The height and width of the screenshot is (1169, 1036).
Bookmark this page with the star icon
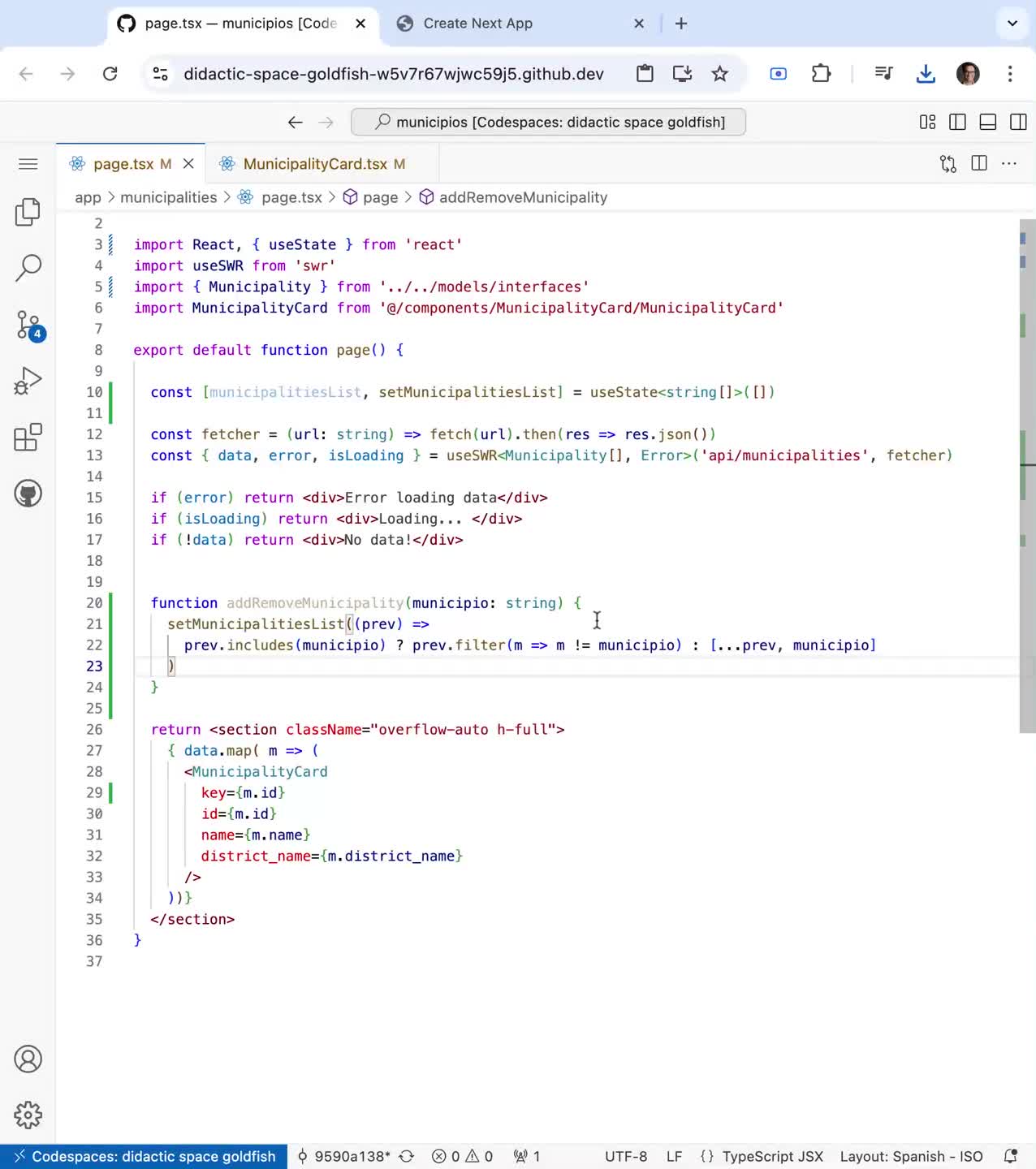[719, 74]
